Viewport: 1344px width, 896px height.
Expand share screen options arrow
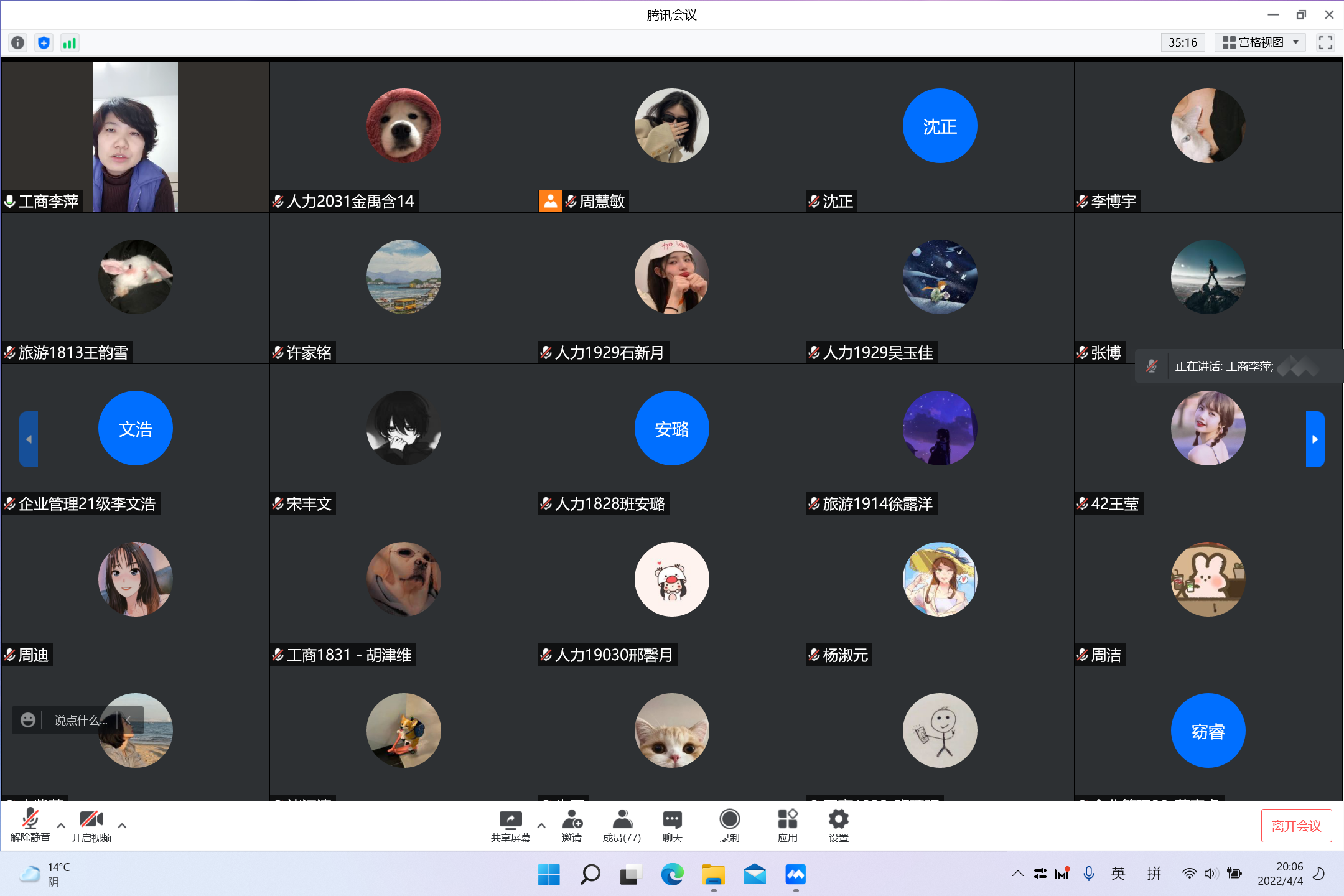[x=541, y=825]
